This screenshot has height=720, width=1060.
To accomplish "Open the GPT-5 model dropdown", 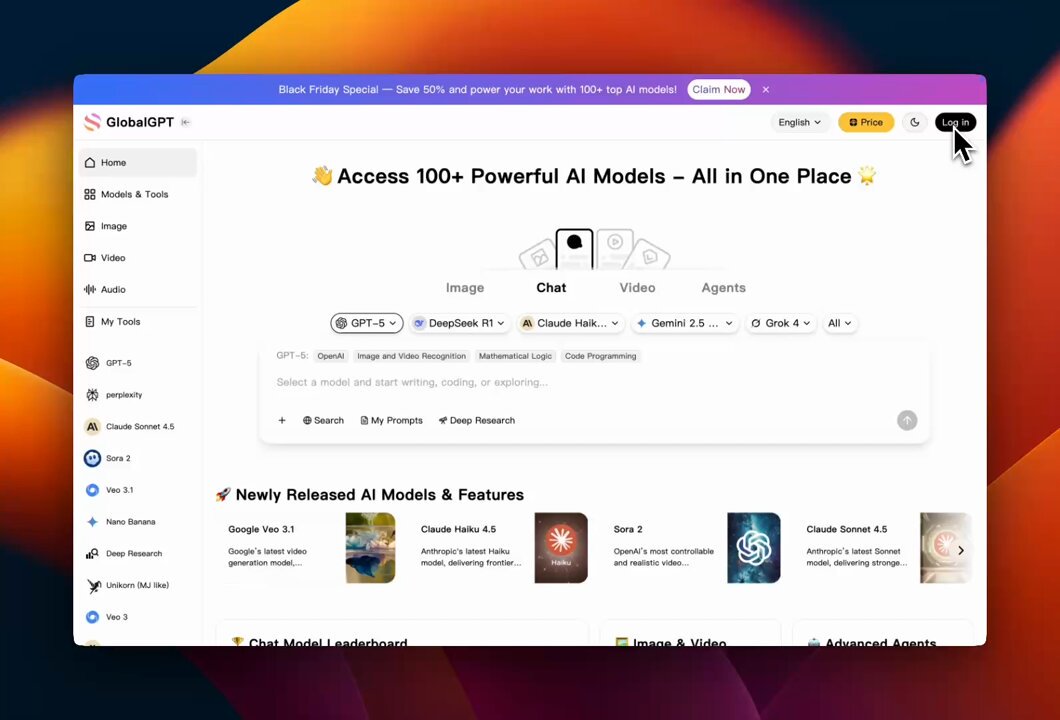I will [x=367, y=323].
